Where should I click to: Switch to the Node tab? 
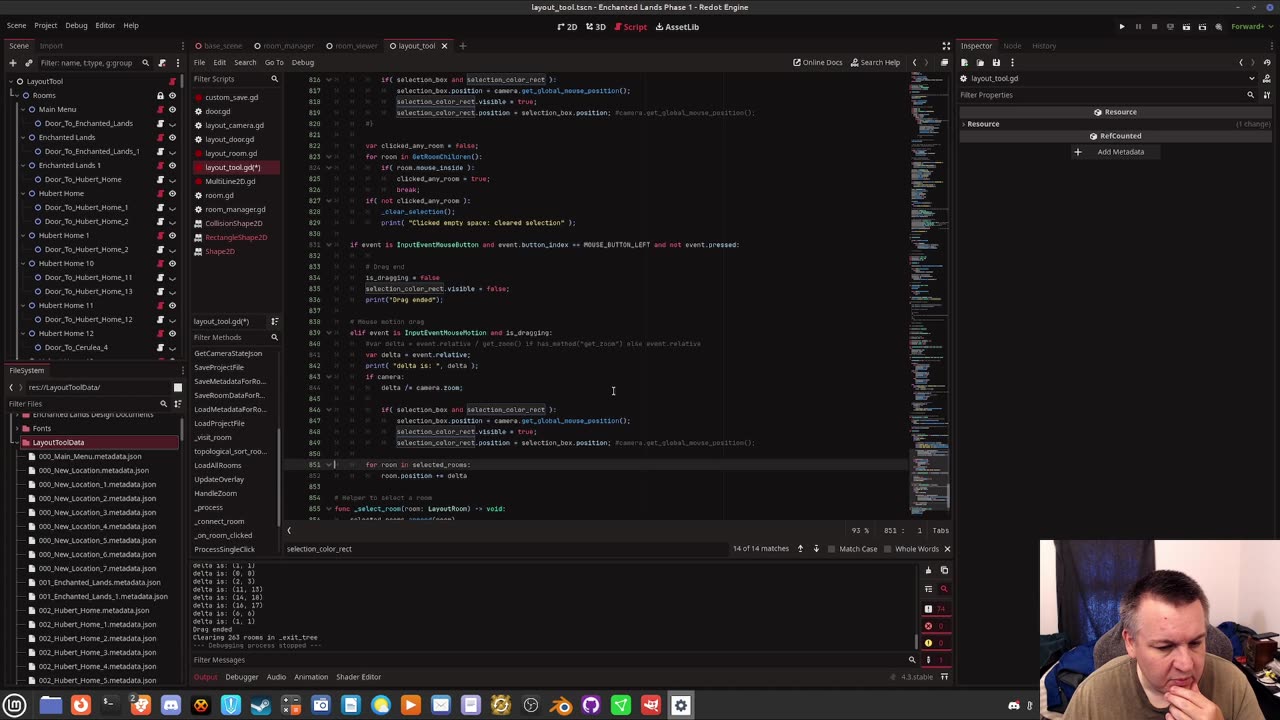[x=1012, y=46]
